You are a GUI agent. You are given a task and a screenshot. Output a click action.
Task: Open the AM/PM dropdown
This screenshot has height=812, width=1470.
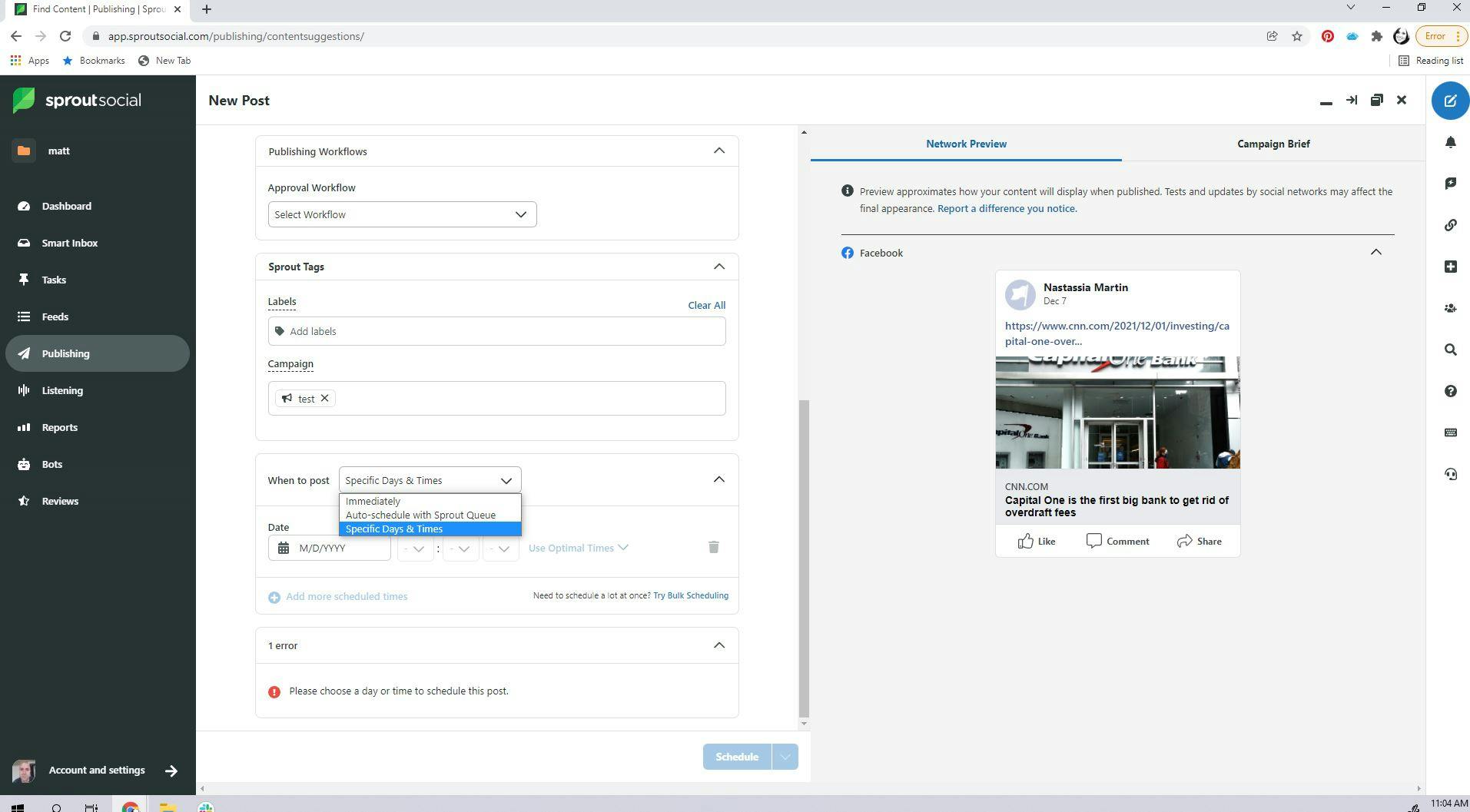pos(500,548)
